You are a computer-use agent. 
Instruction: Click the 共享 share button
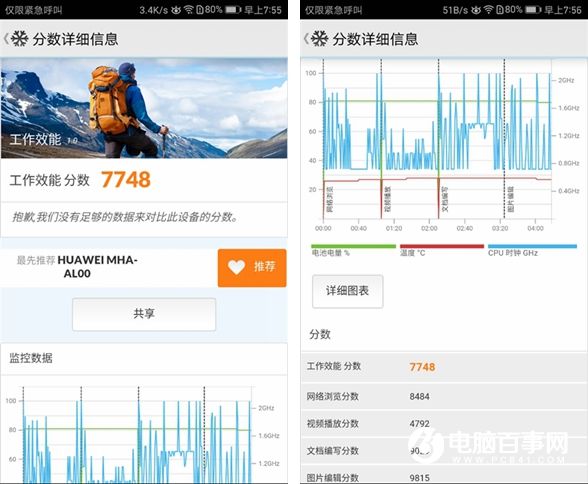[144, 314]
